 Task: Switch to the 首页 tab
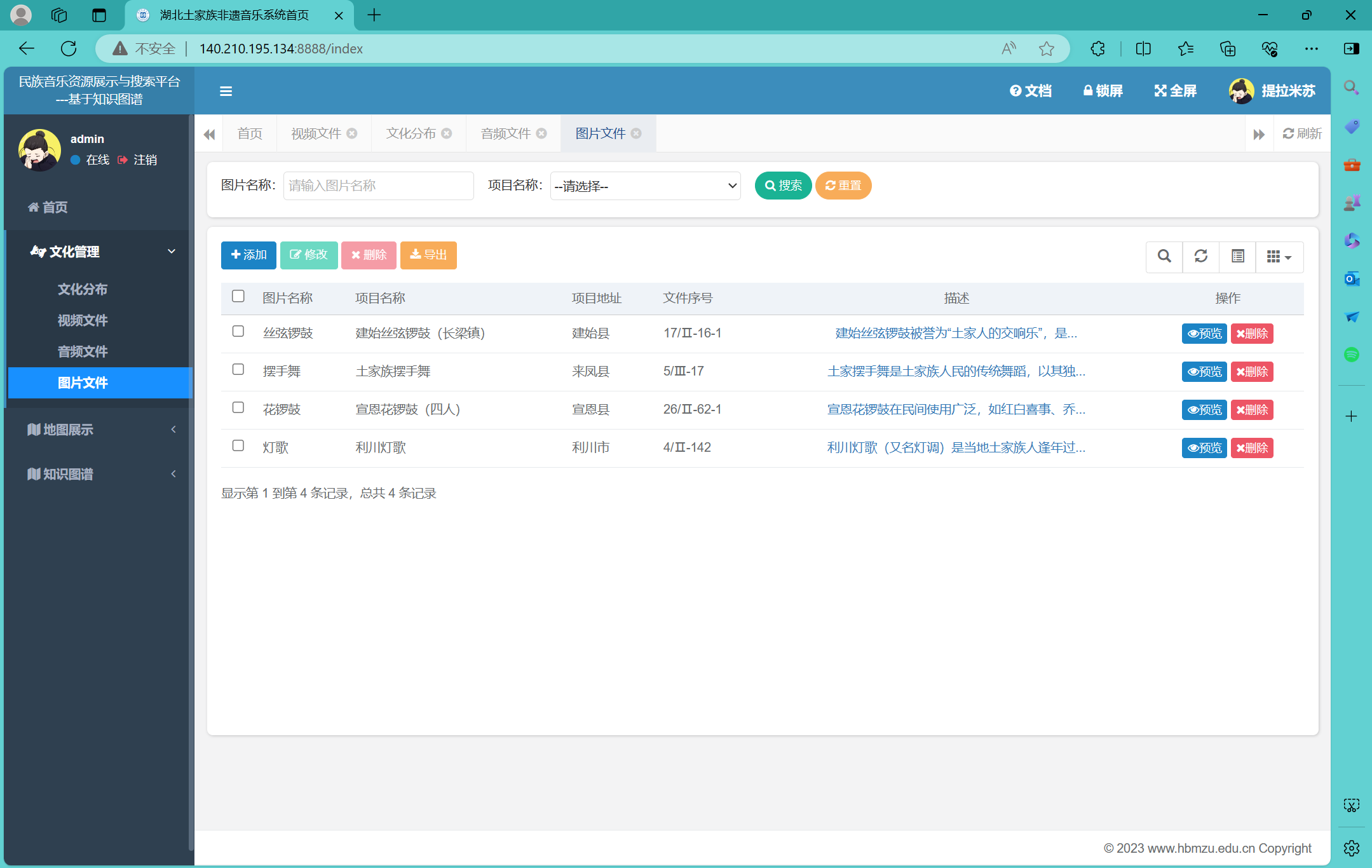[250, 133]
